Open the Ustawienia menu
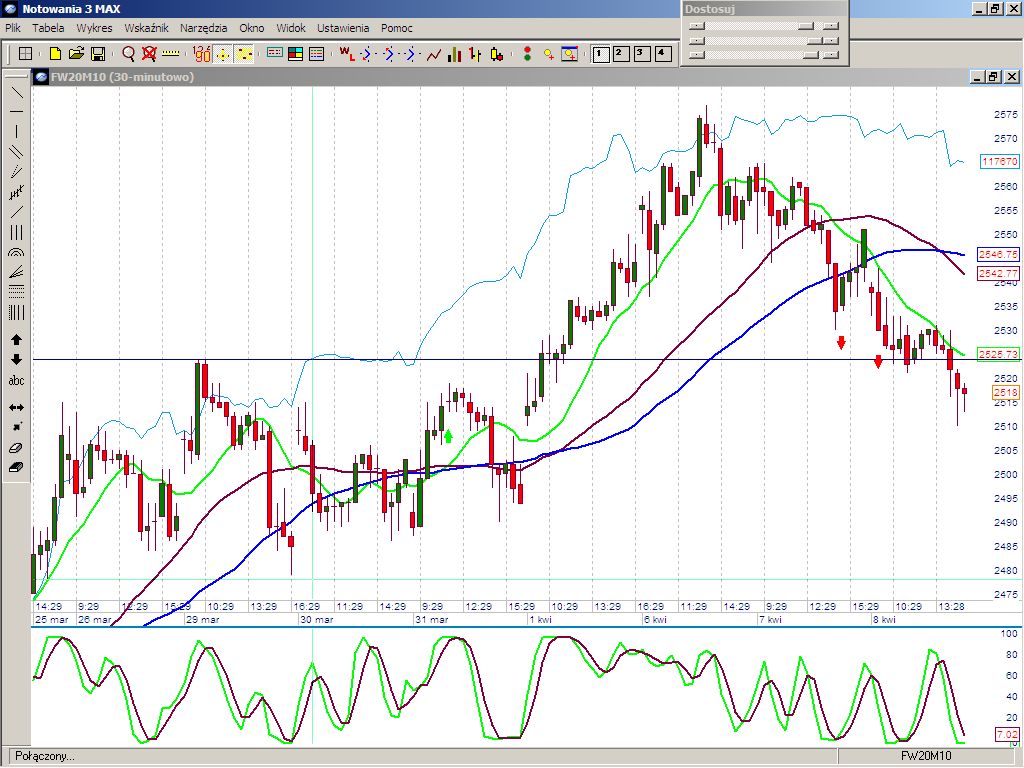Viewport: 1024px width, 768px height. coord(343,28)
